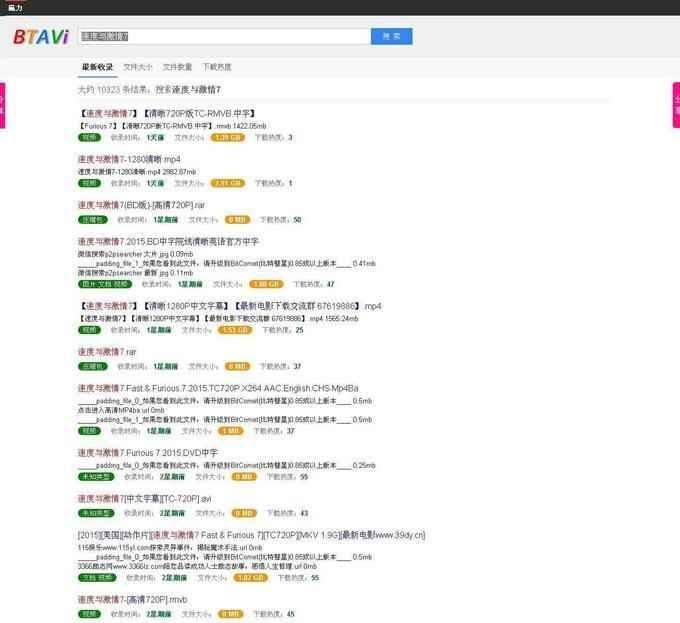Open result 【速度与激情7】【清晰720P版TC-RMVB.中字】
The width and height of the screenshot is (680, 623).
click(x=167, y=114)
